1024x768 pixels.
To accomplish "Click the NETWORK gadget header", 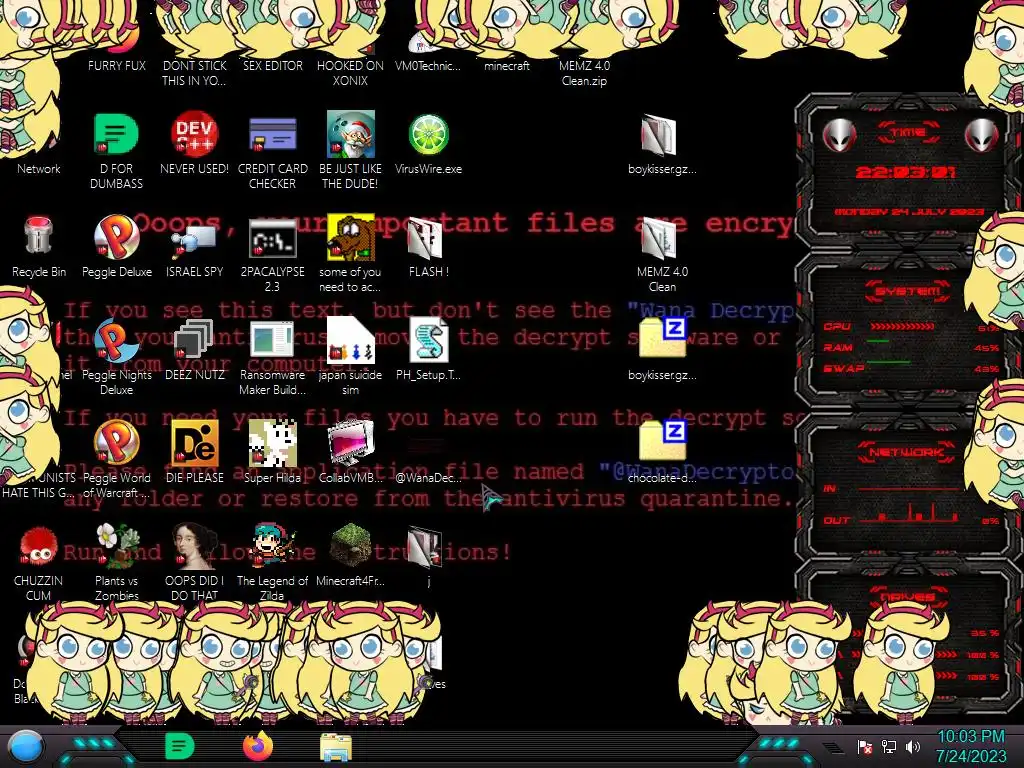I will [x=906, y=451].
